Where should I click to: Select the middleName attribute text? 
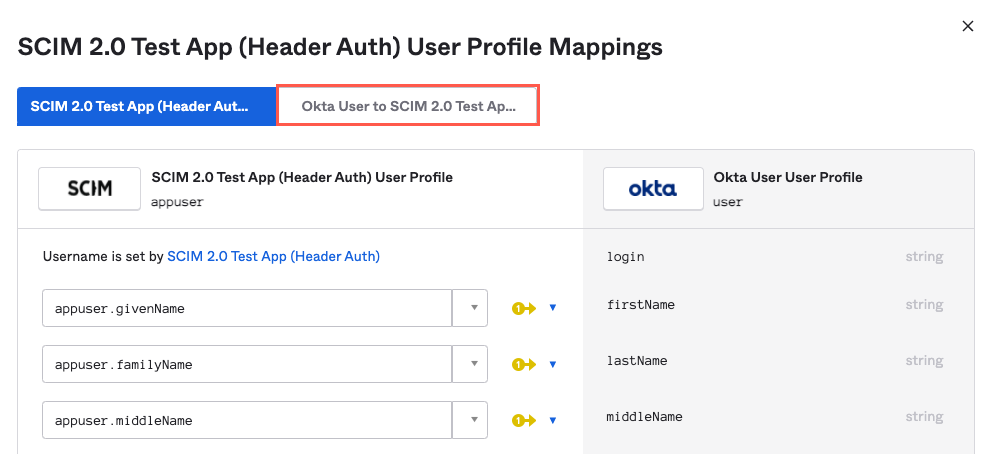tap(644, 417)
